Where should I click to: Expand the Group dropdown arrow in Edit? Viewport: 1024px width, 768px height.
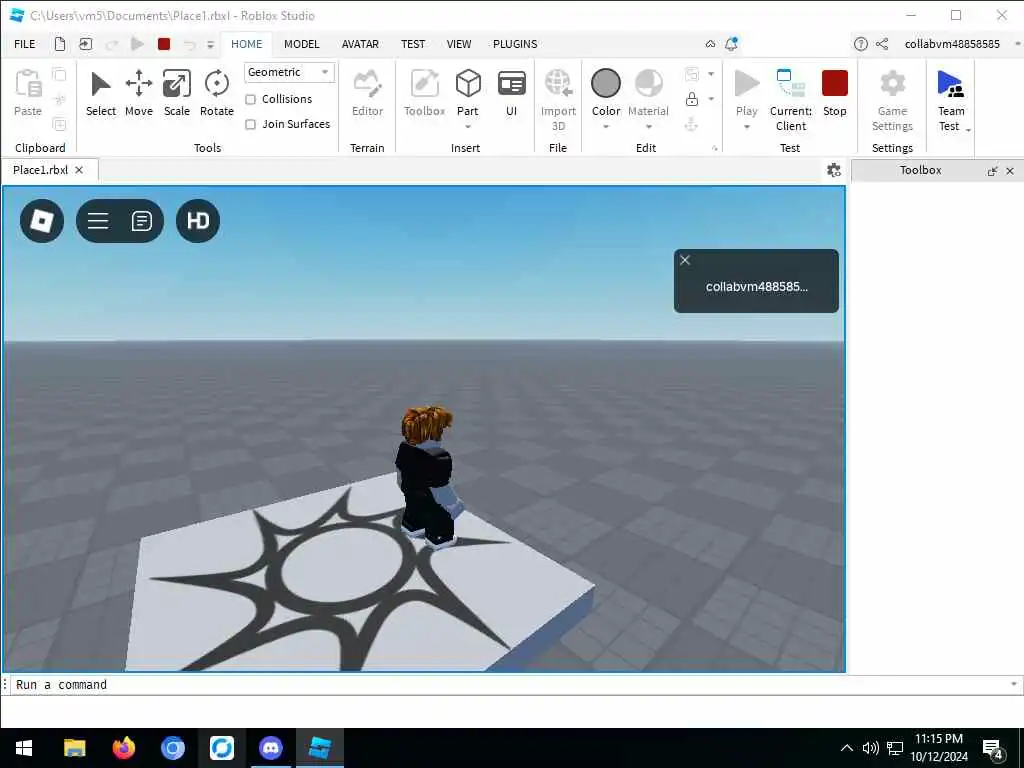click(x=711, y=74)
